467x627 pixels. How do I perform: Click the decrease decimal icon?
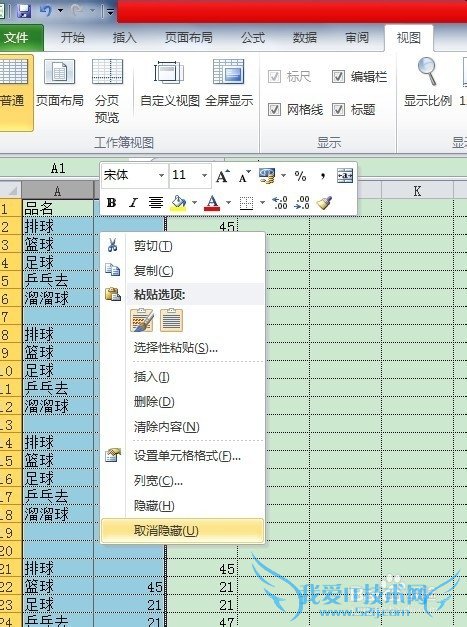pos(301,203)
